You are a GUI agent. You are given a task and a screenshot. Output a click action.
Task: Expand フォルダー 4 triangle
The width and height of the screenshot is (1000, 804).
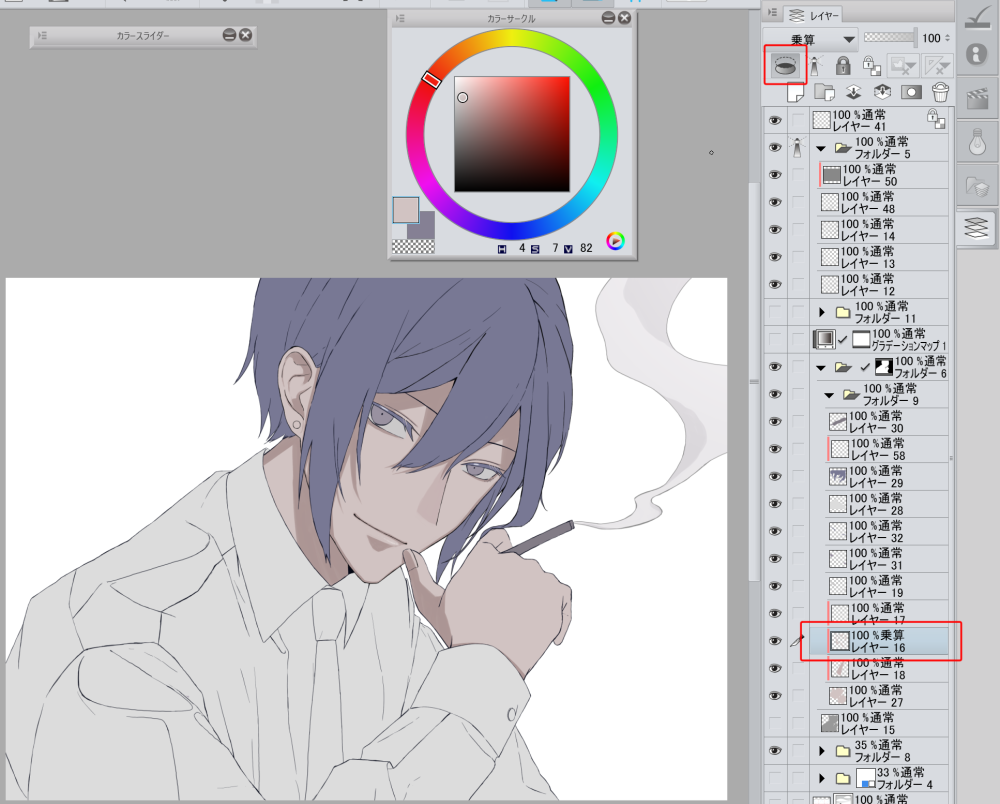(x=822, y=778)
